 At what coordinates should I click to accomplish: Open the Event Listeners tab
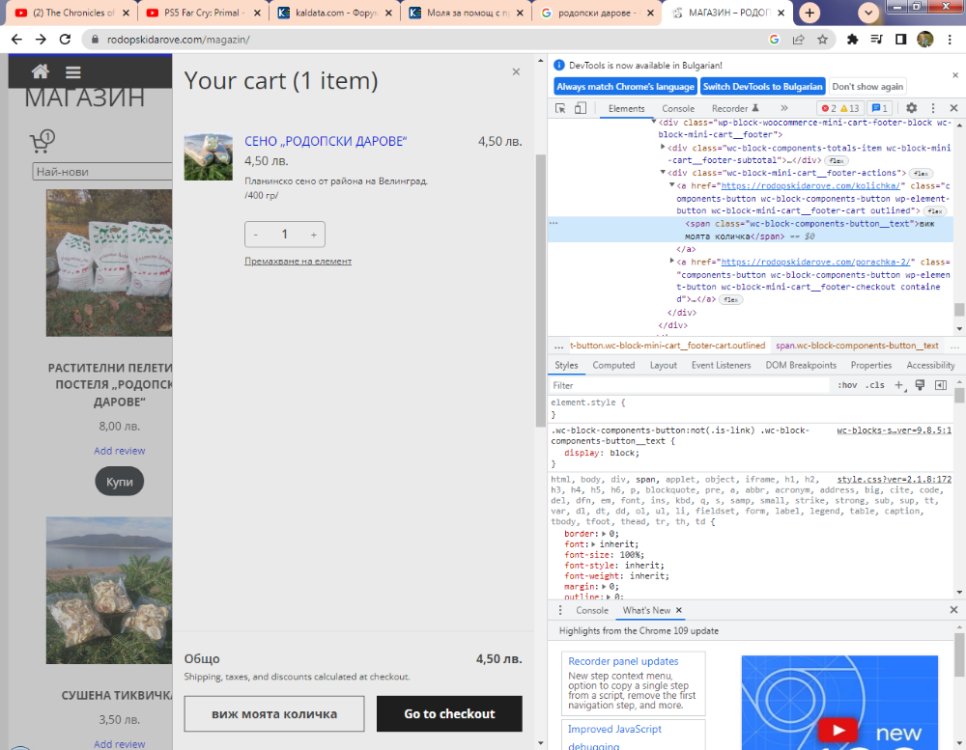click(x=721, y=365)
